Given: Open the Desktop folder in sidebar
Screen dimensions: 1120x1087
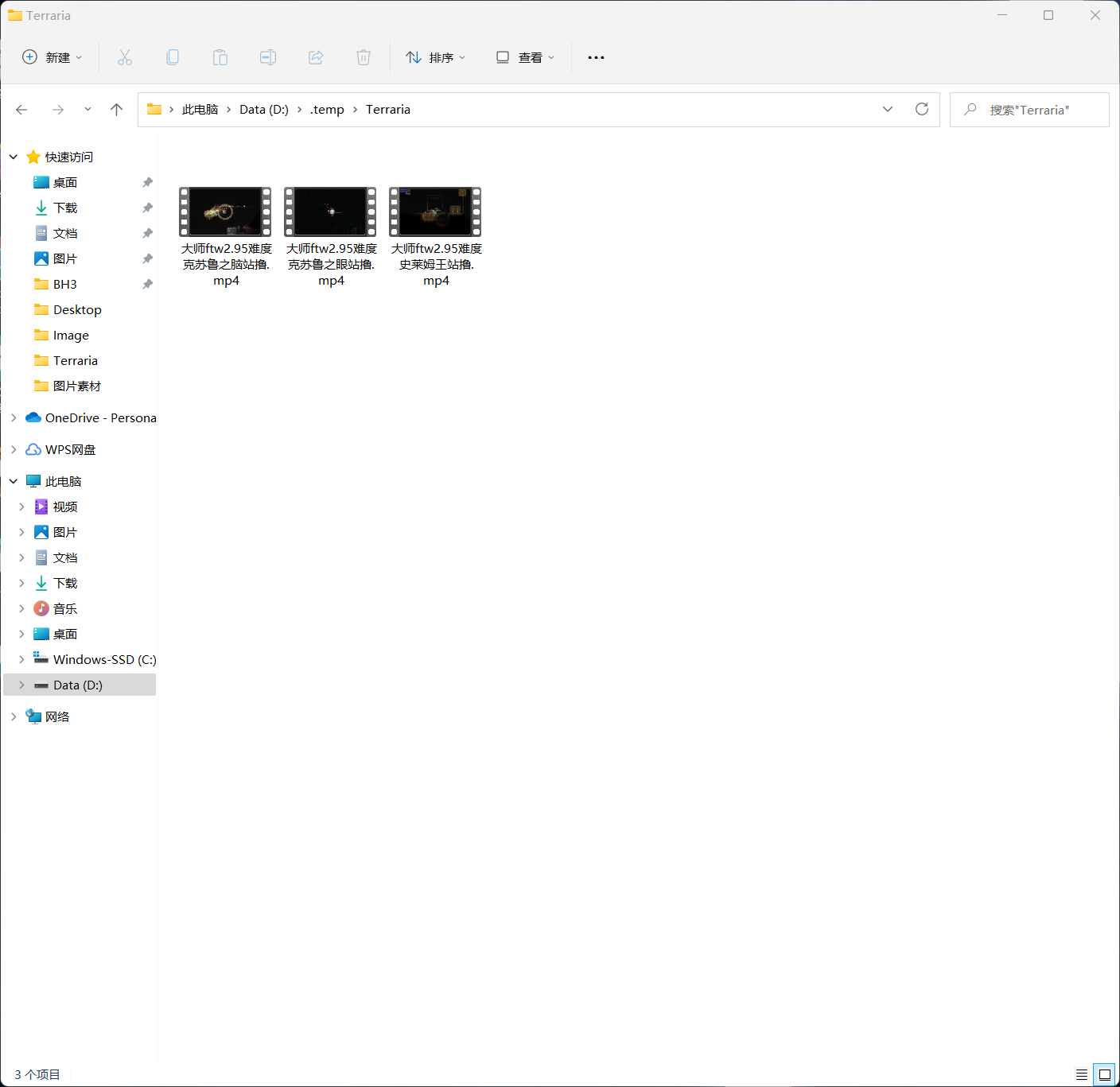Looking at the screenshot, I should [x=77, y=310].
